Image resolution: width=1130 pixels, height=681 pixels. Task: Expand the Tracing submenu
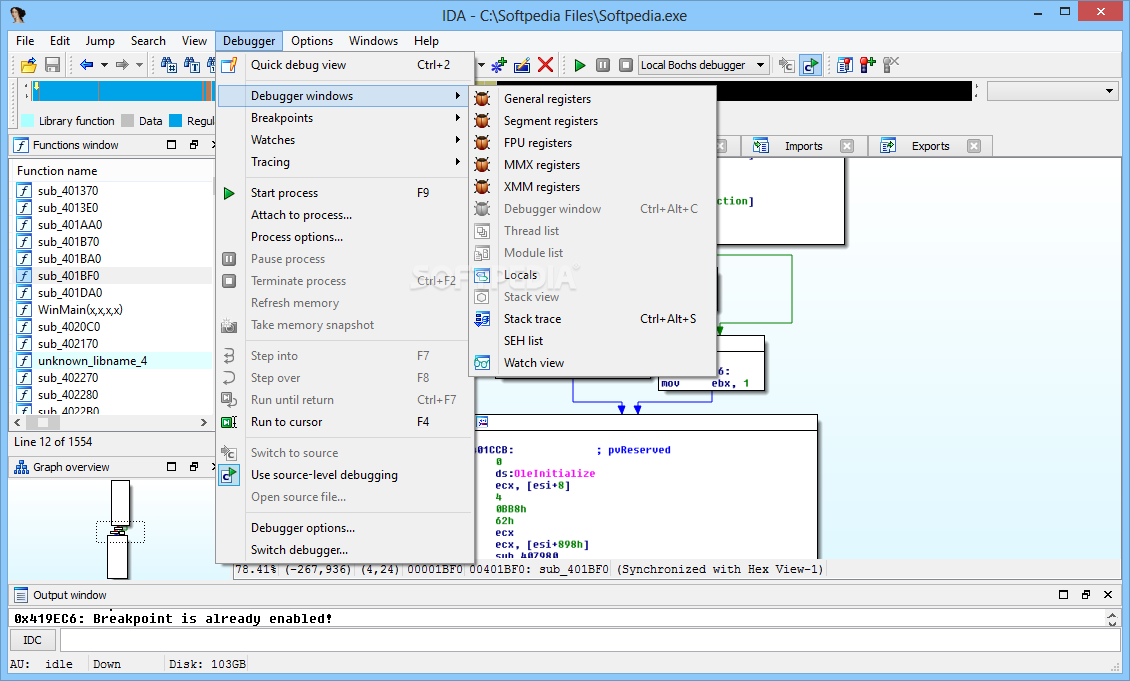coord(344,162)
